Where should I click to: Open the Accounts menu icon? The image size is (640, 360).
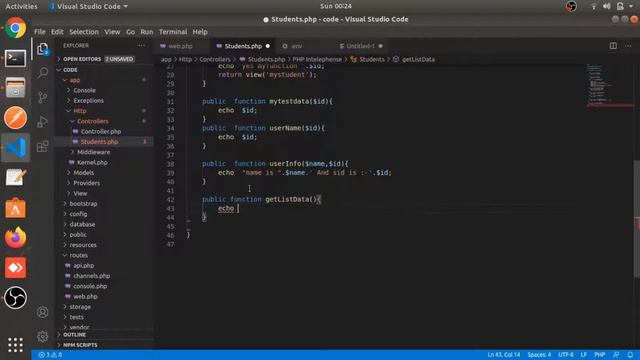pos(43,312)
